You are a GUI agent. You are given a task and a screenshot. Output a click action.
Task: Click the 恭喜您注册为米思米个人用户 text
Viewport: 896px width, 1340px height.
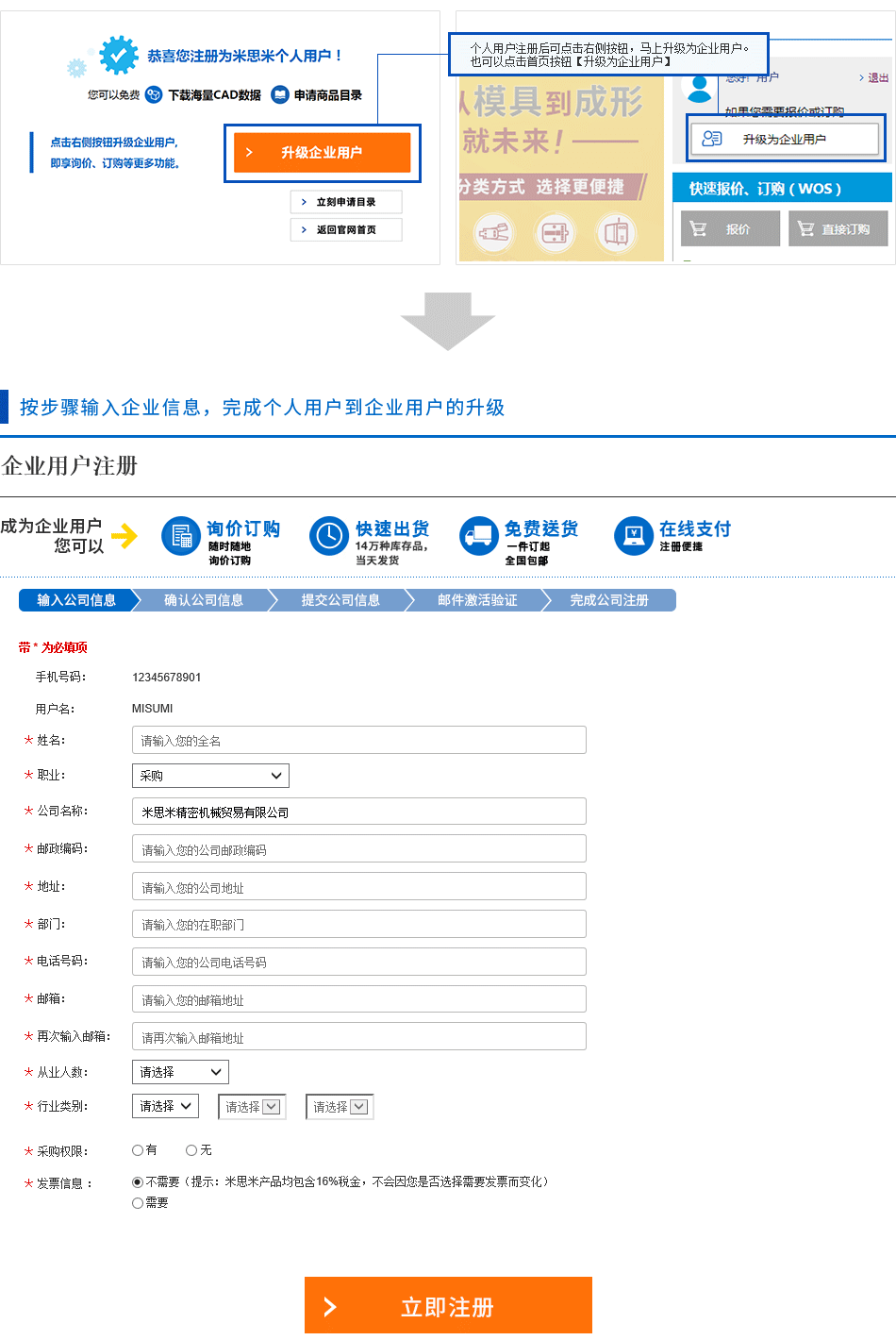pyautogui.click(x=244, y=56)
